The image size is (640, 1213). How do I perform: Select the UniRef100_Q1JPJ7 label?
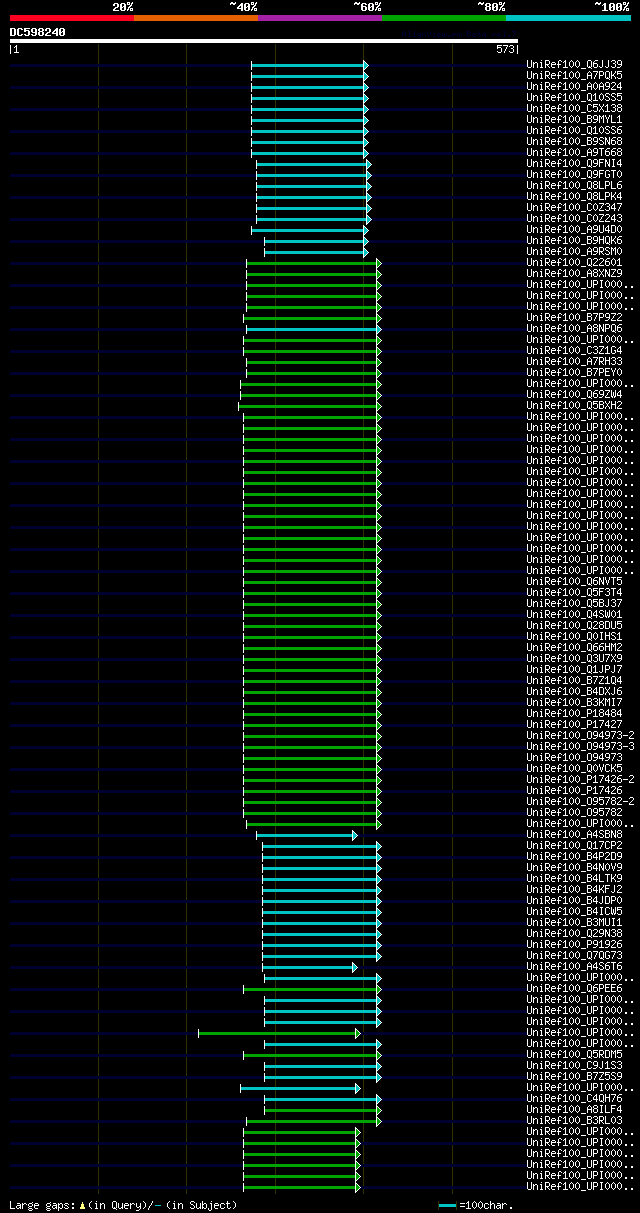pos(574,669)
